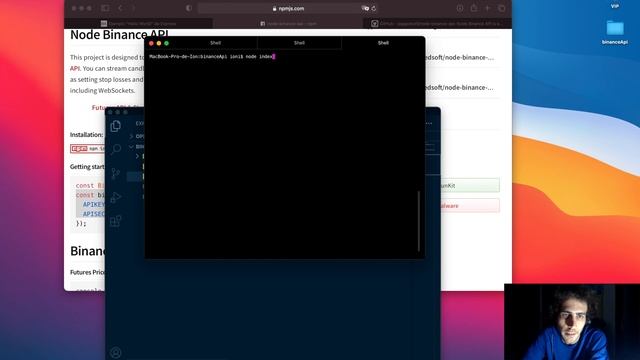The height and width of the screenshot is (360, 640).
Task: Select third Shell tab in Terminal
Action: coord(383,43)
